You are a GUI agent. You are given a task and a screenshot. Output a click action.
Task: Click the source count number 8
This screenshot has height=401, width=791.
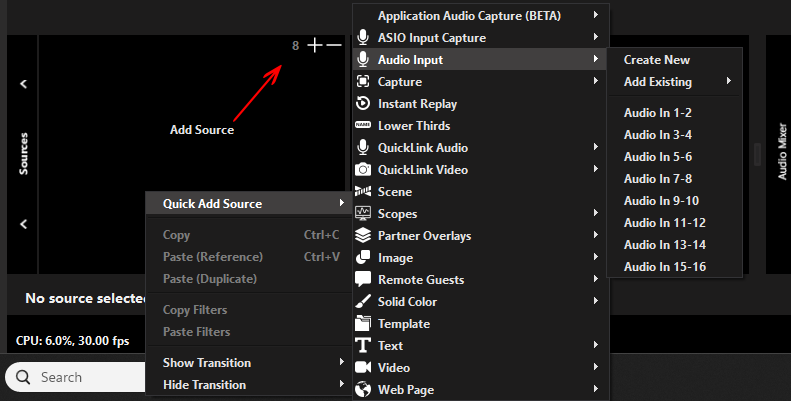[x=296, y=45]
